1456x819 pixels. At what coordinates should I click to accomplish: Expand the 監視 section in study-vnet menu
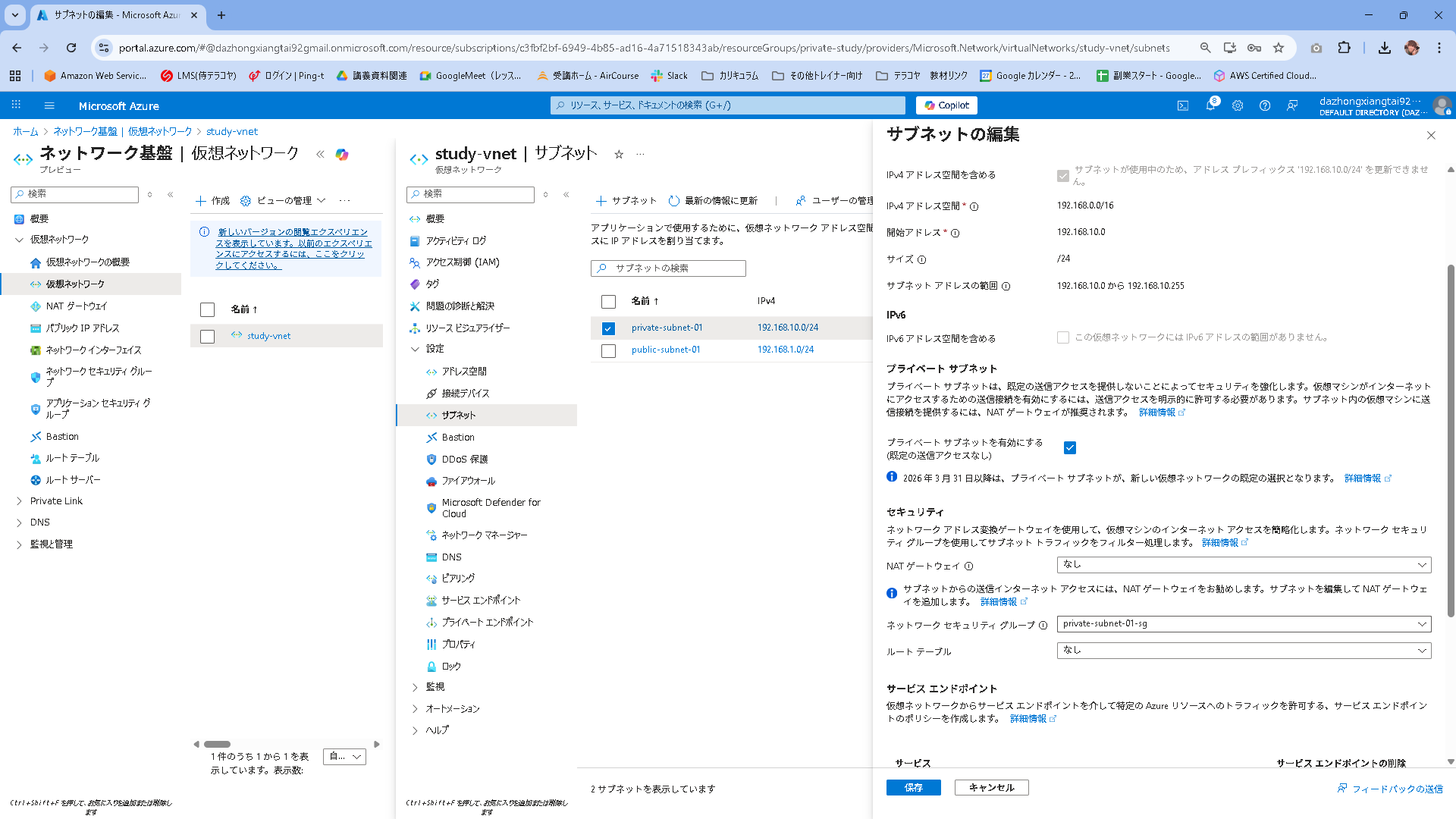click(x=435, y=687)
